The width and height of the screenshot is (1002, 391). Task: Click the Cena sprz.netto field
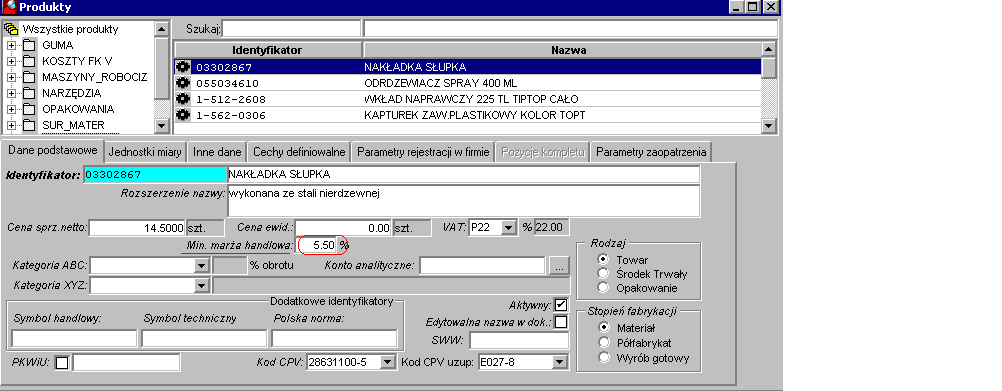point(137,227)
